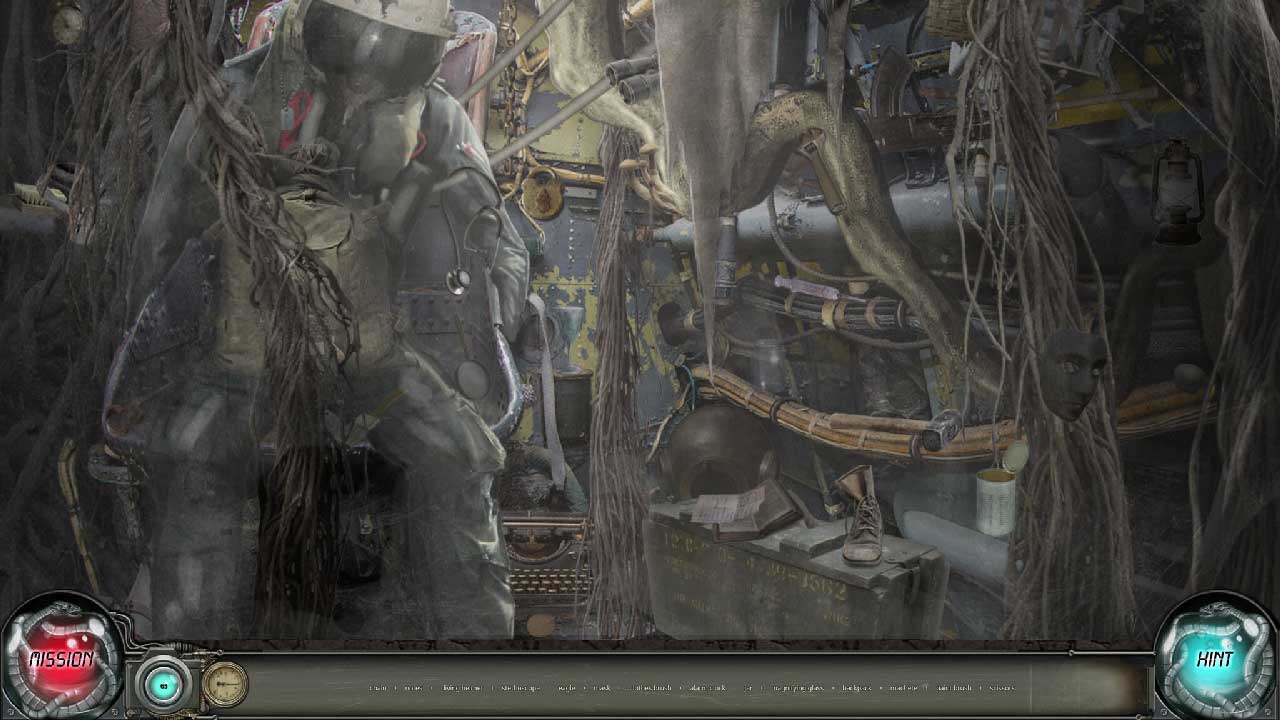Click the cyan camera lens indicator
The image size is (1280, 720).
160,686
